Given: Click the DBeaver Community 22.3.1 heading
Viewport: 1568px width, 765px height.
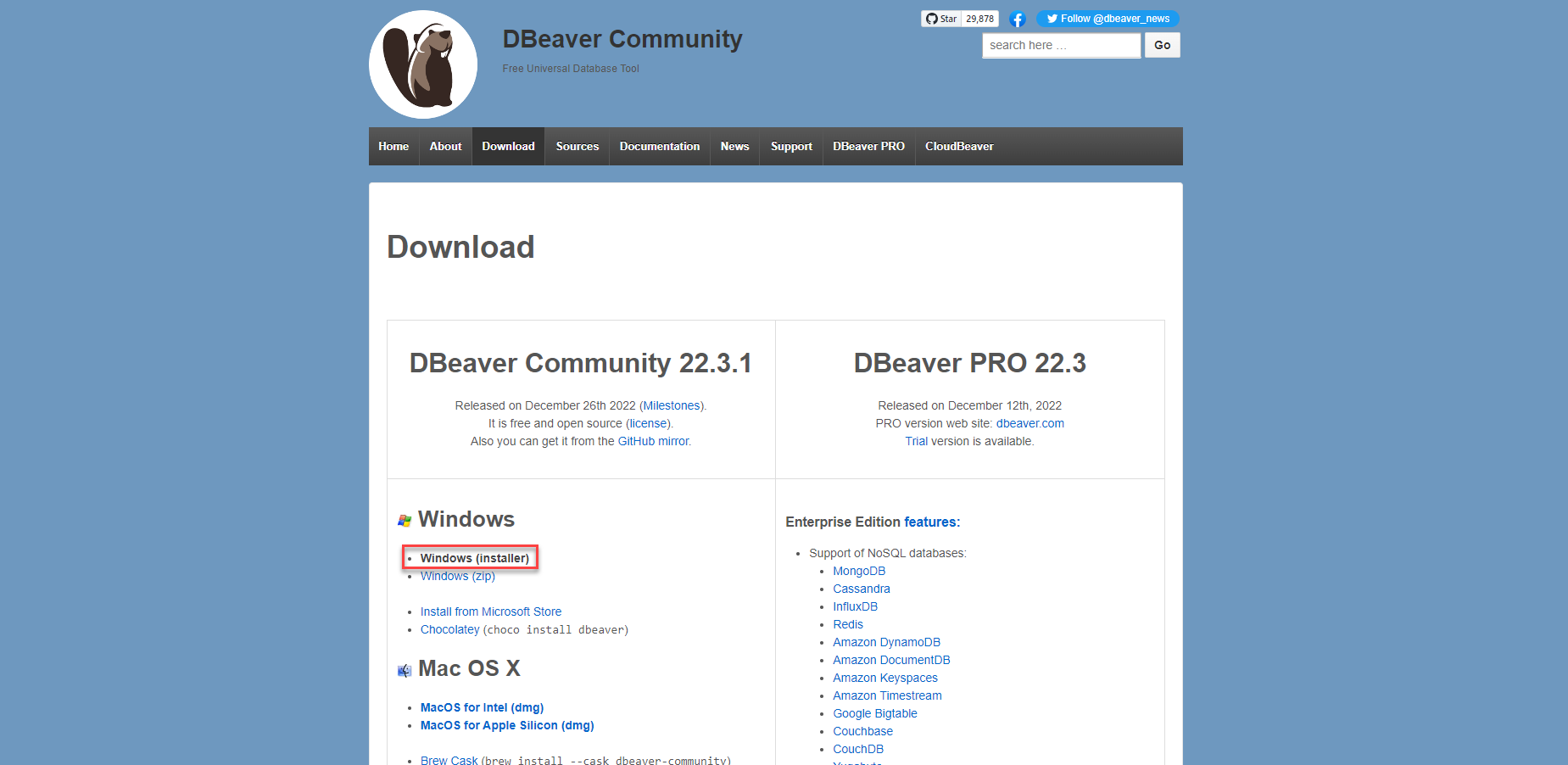Looking at the screenshot, I should click(x=581, y=363).
